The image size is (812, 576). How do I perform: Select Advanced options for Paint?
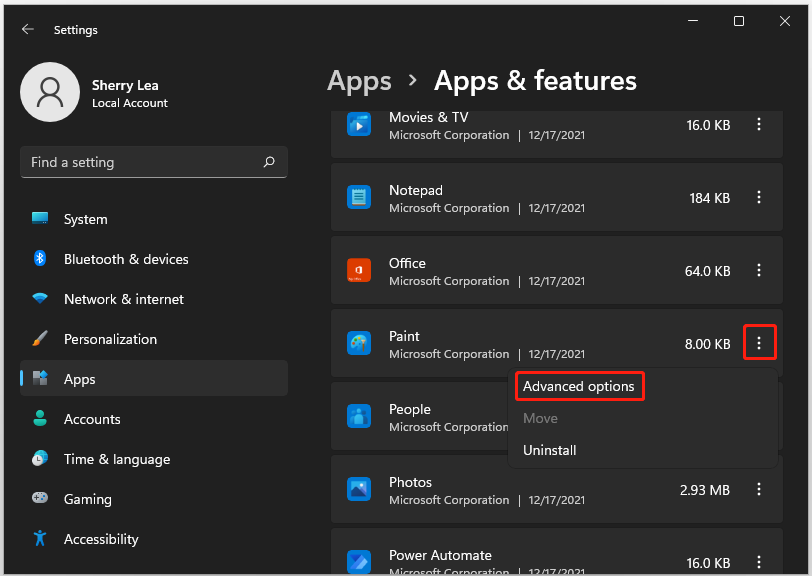(x=579, y=386)
